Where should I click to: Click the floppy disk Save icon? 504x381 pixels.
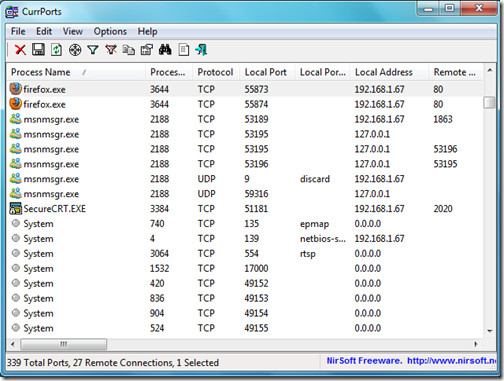(38, 50)
